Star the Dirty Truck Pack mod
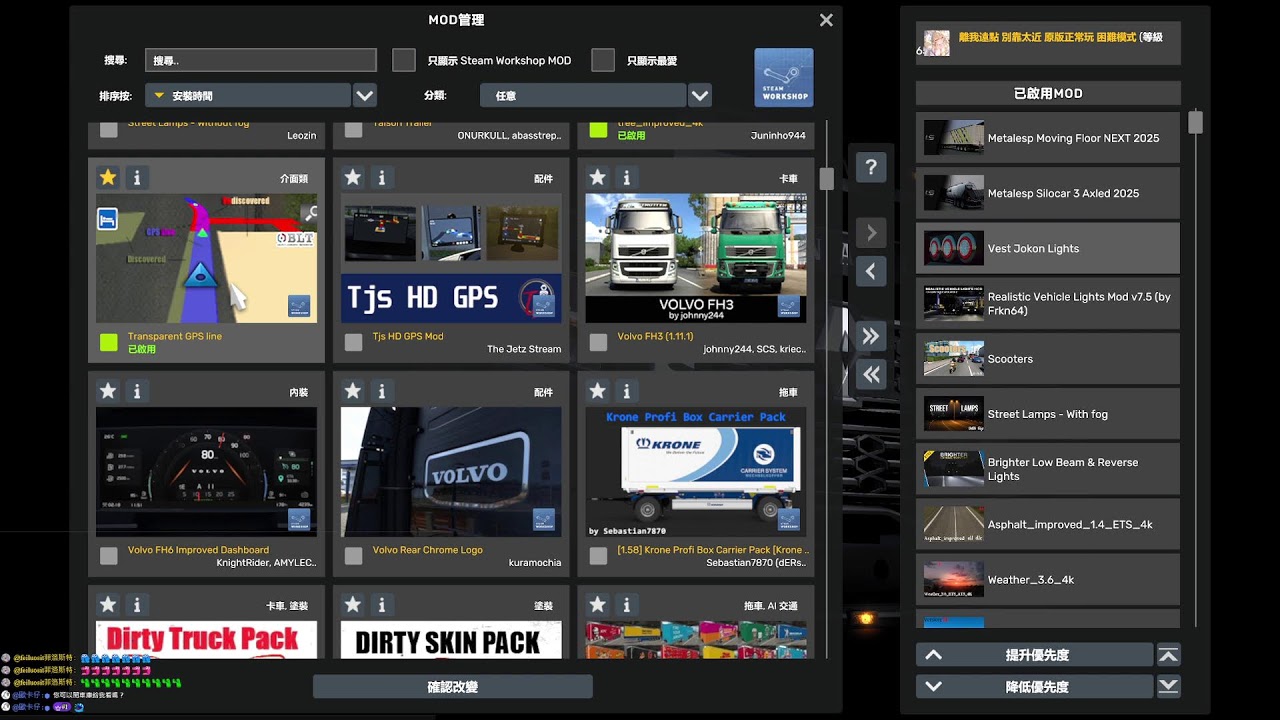This screenshot has height=720, width=1280. 108,605
